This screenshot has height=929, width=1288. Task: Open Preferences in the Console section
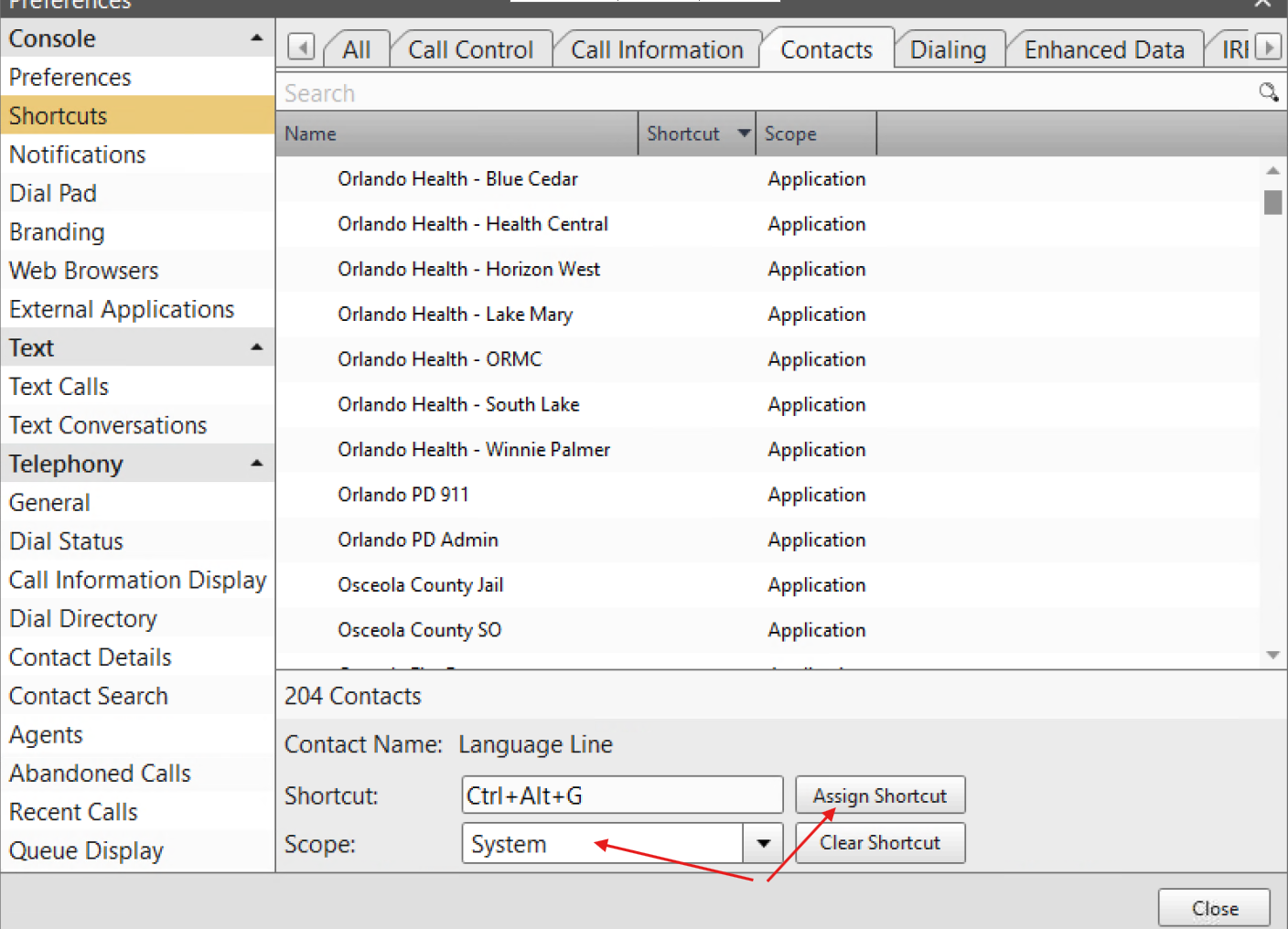click(x=137, y=77)
